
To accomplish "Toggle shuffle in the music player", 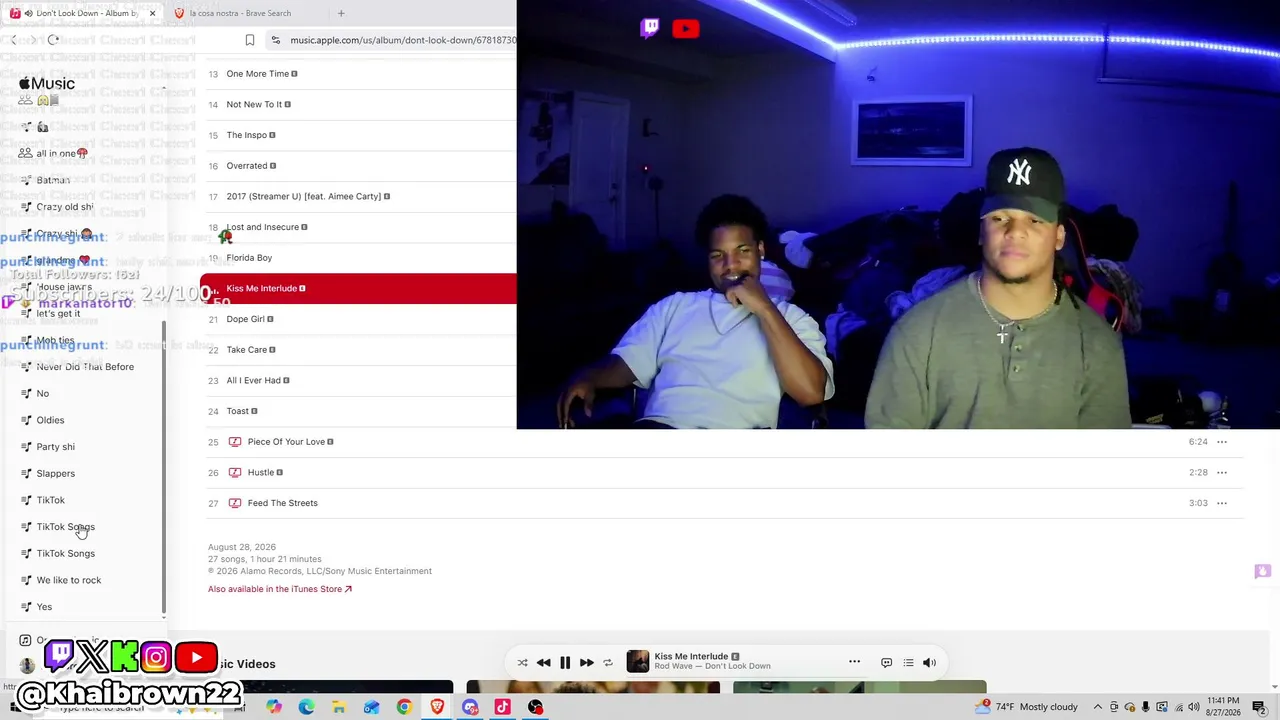I will point(522,662).
